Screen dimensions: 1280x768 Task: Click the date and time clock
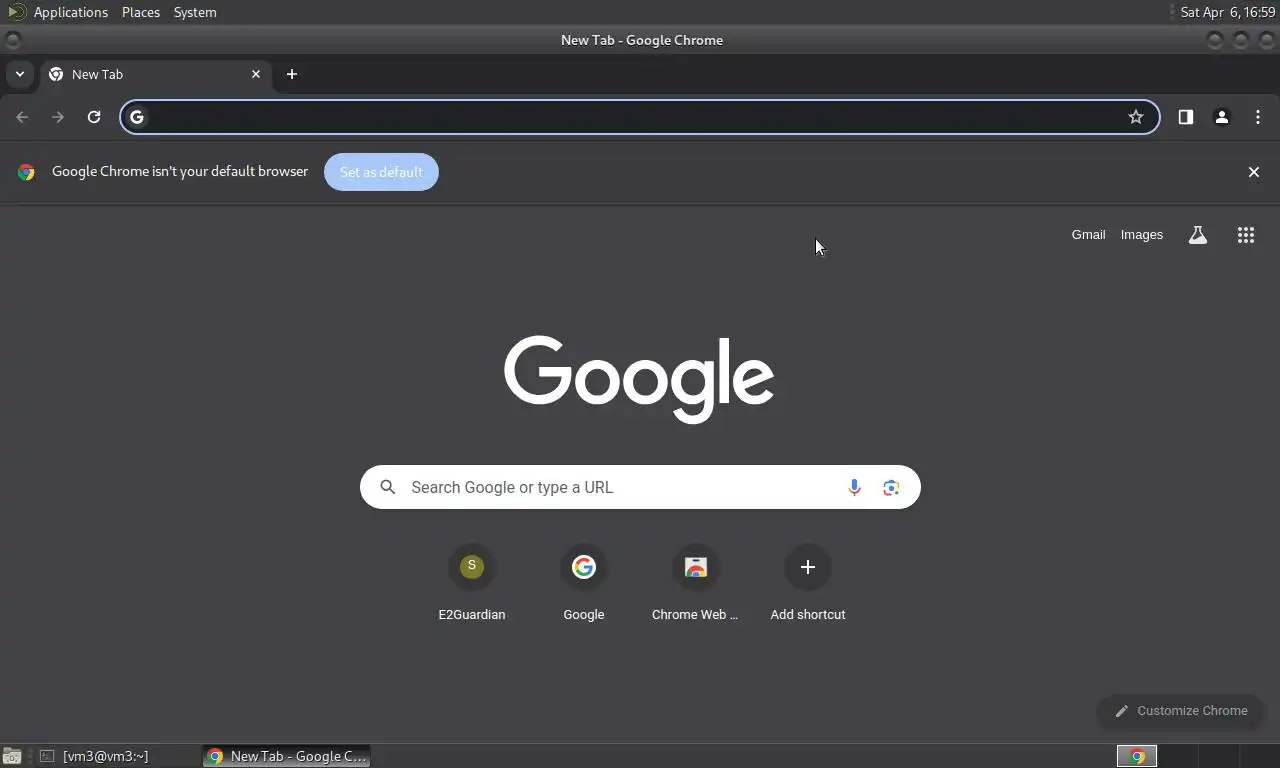tap(1228, 12)
